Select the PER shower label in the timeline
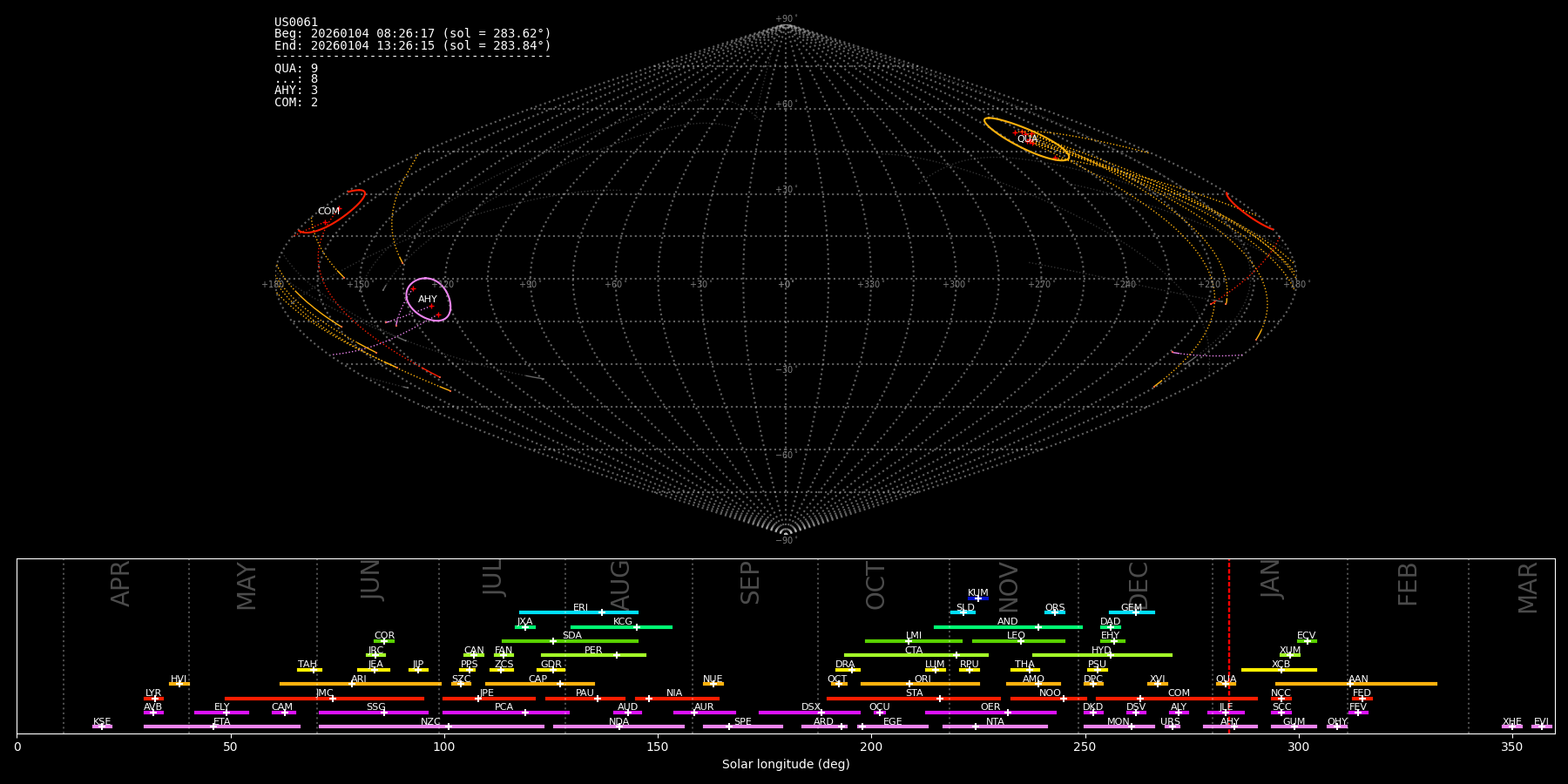1568x784 pixels. click(x=593, y=651)
